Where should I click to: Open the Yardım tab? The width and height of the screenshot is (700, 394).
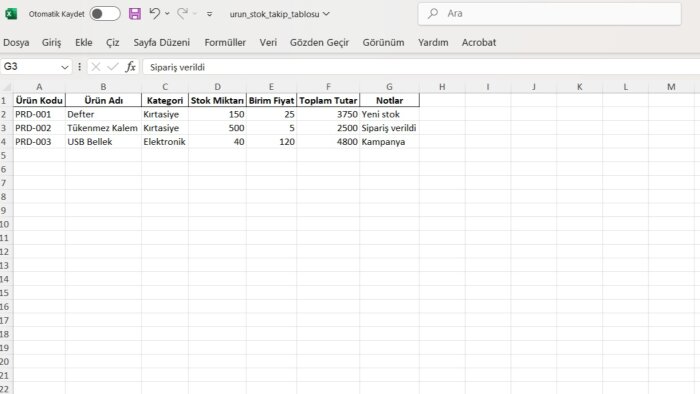tap(433, 42)
